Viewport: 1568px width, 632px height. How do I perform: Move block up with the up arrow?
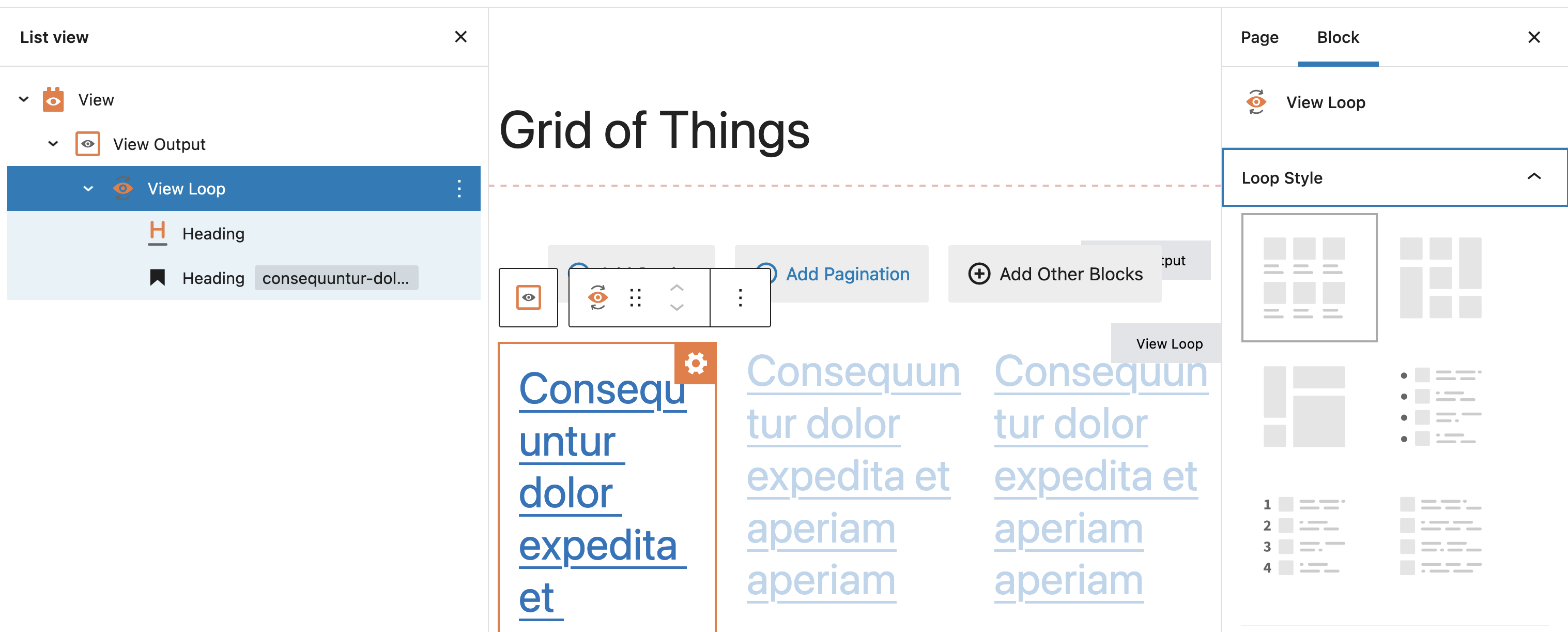pyautogui.click(x=677, y=288)
